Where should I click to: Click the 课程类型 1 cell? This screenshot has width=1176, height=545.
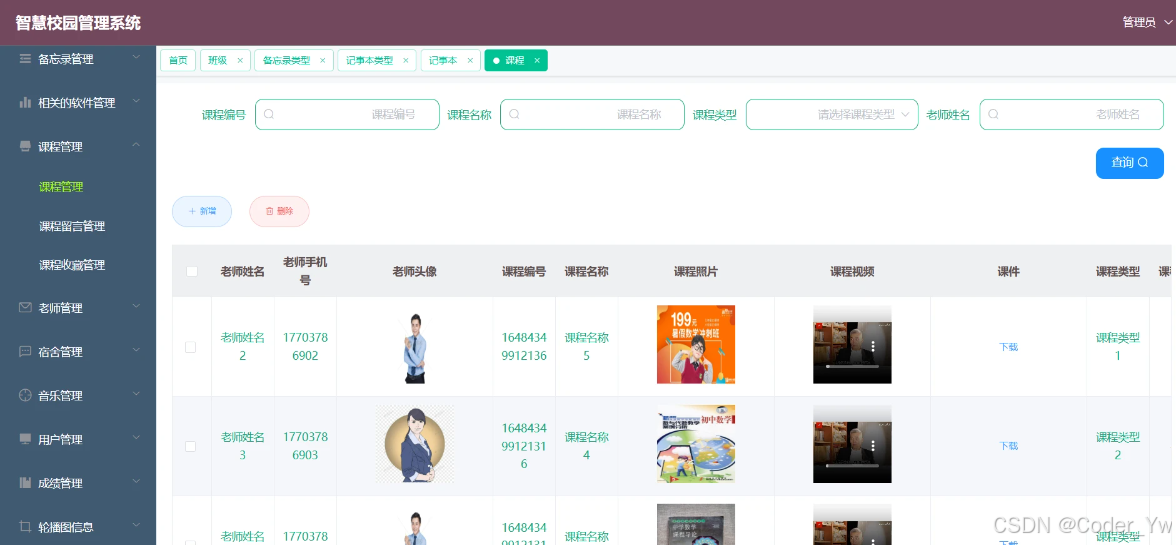(1118, 347)
